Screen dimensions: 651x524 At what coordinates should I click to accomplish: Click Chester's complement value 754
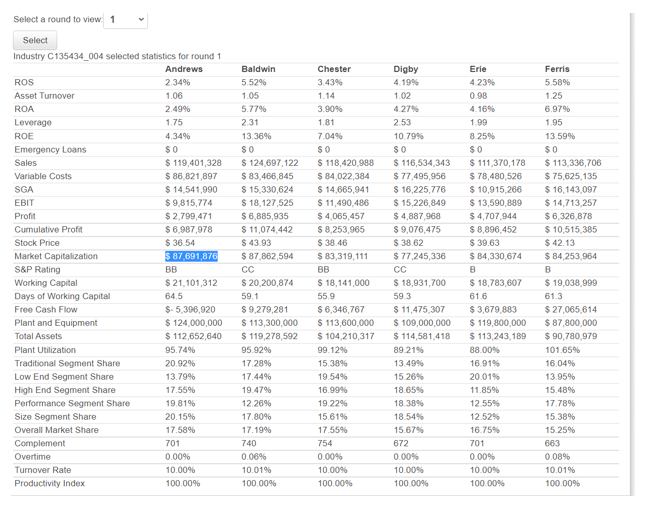pos(325,443)
